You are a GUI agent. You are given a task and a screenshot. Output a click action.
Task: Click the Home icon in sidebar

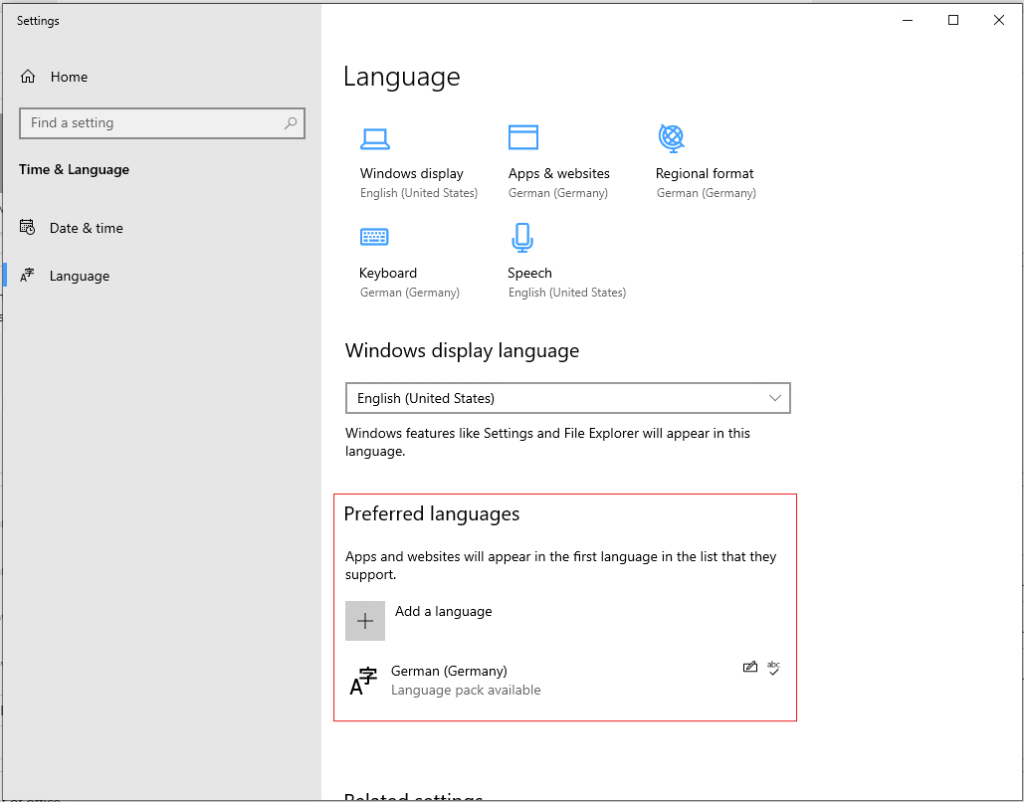28,77
